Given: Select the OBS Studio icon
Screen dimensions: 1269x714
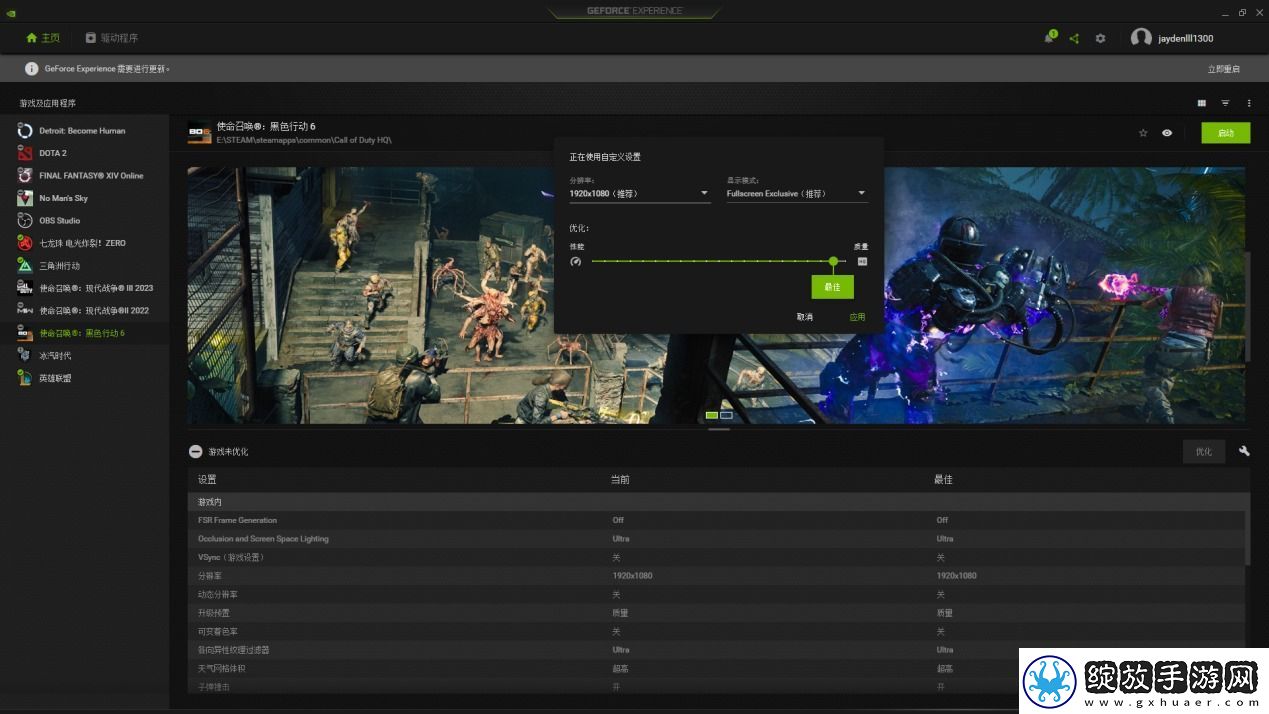Looking at the screenshot, I should coord(26,221).
